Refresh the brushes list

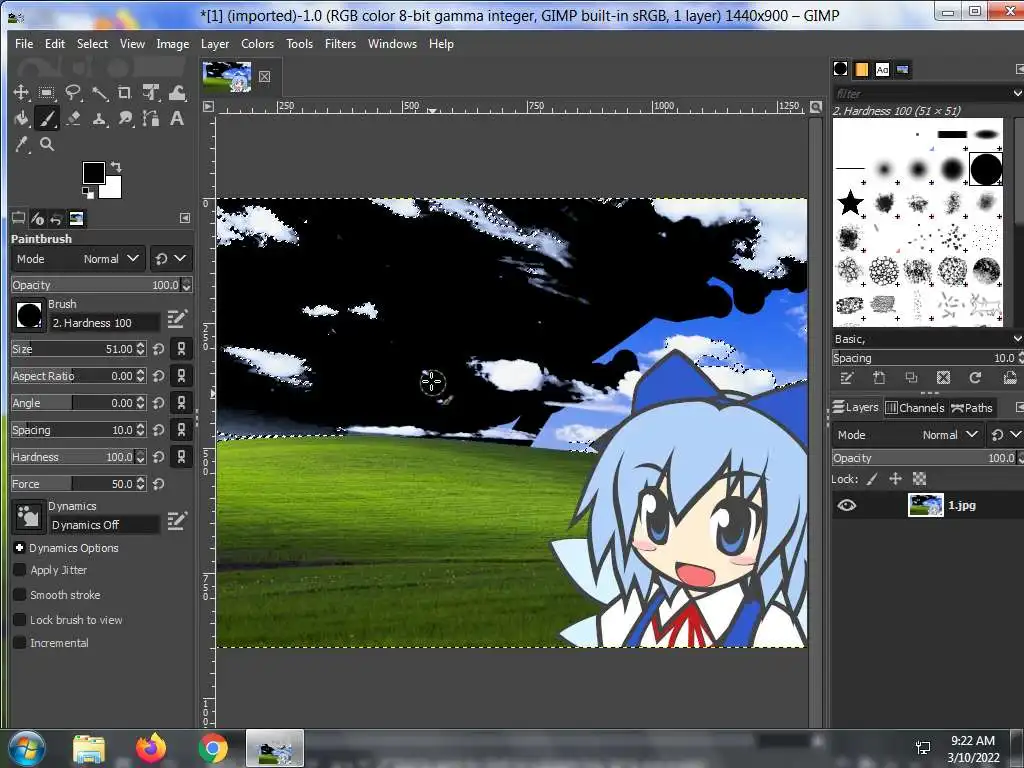[x=975, y=377]
